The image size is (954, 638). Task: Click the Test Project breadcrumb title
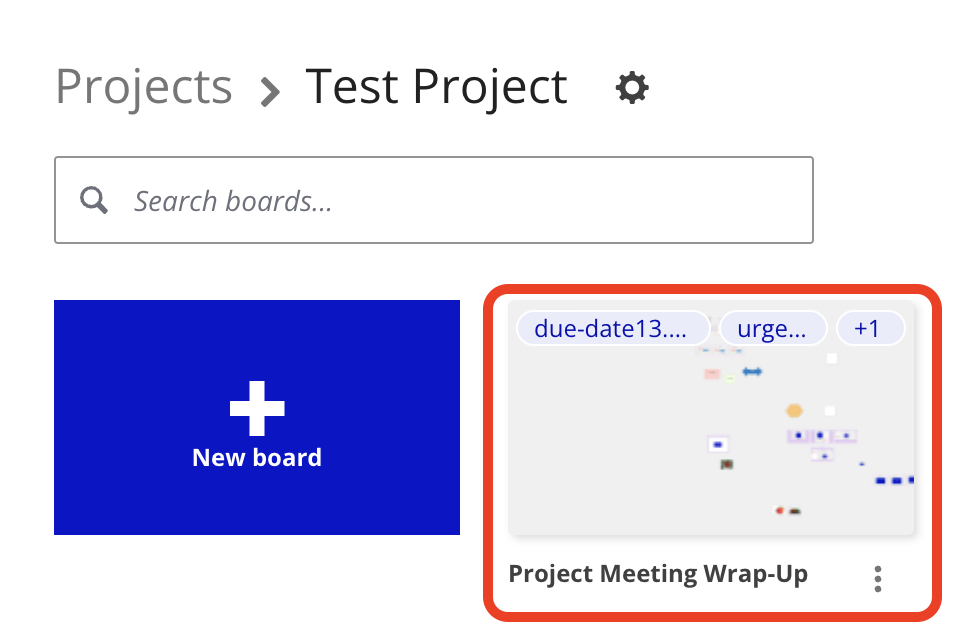[436, 87]
